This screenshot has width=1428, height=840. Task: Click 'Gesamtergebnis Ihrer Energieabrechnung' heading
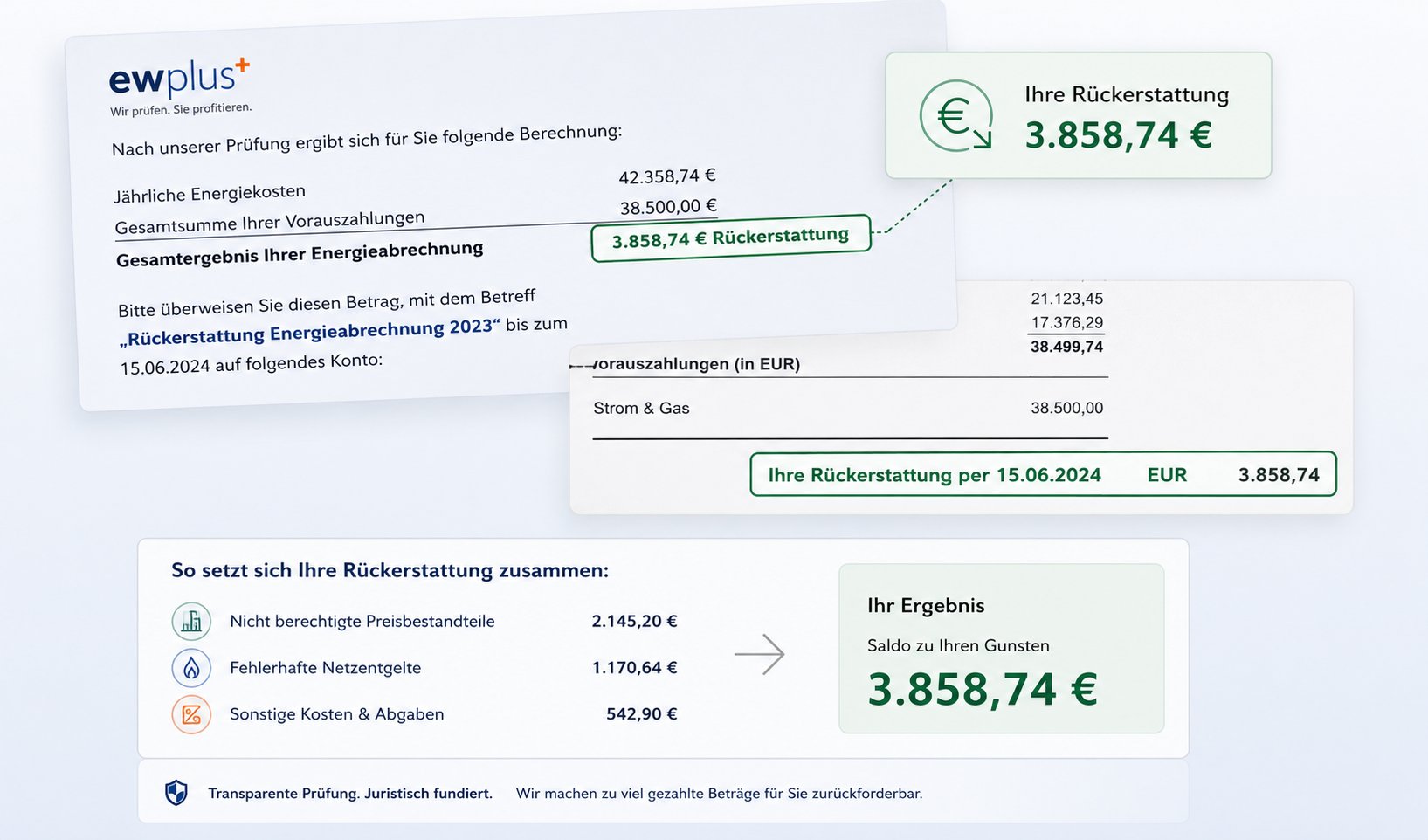[300, 254]
